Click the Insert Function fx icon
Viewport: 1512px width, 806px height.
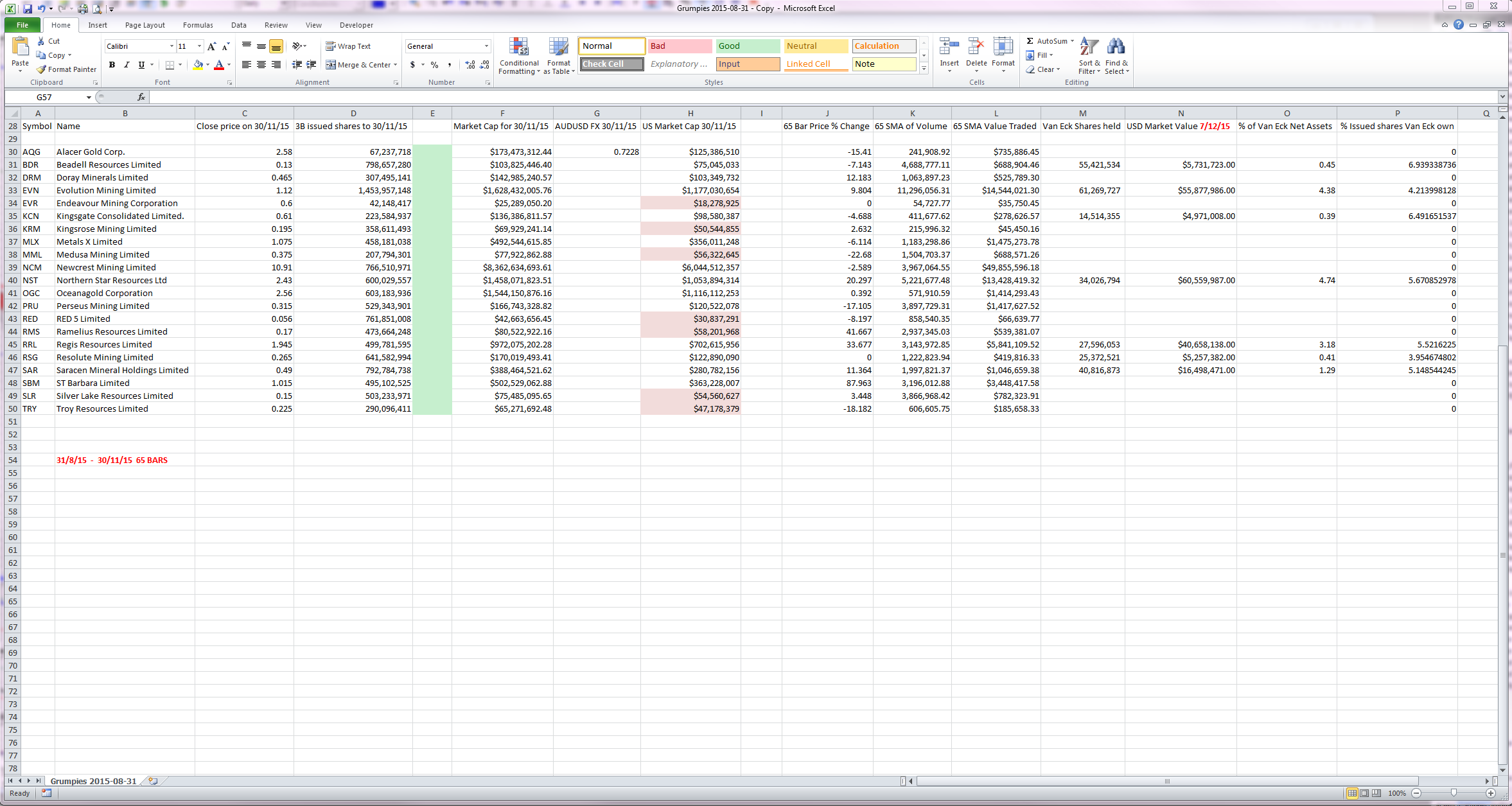tap(141, 97)
